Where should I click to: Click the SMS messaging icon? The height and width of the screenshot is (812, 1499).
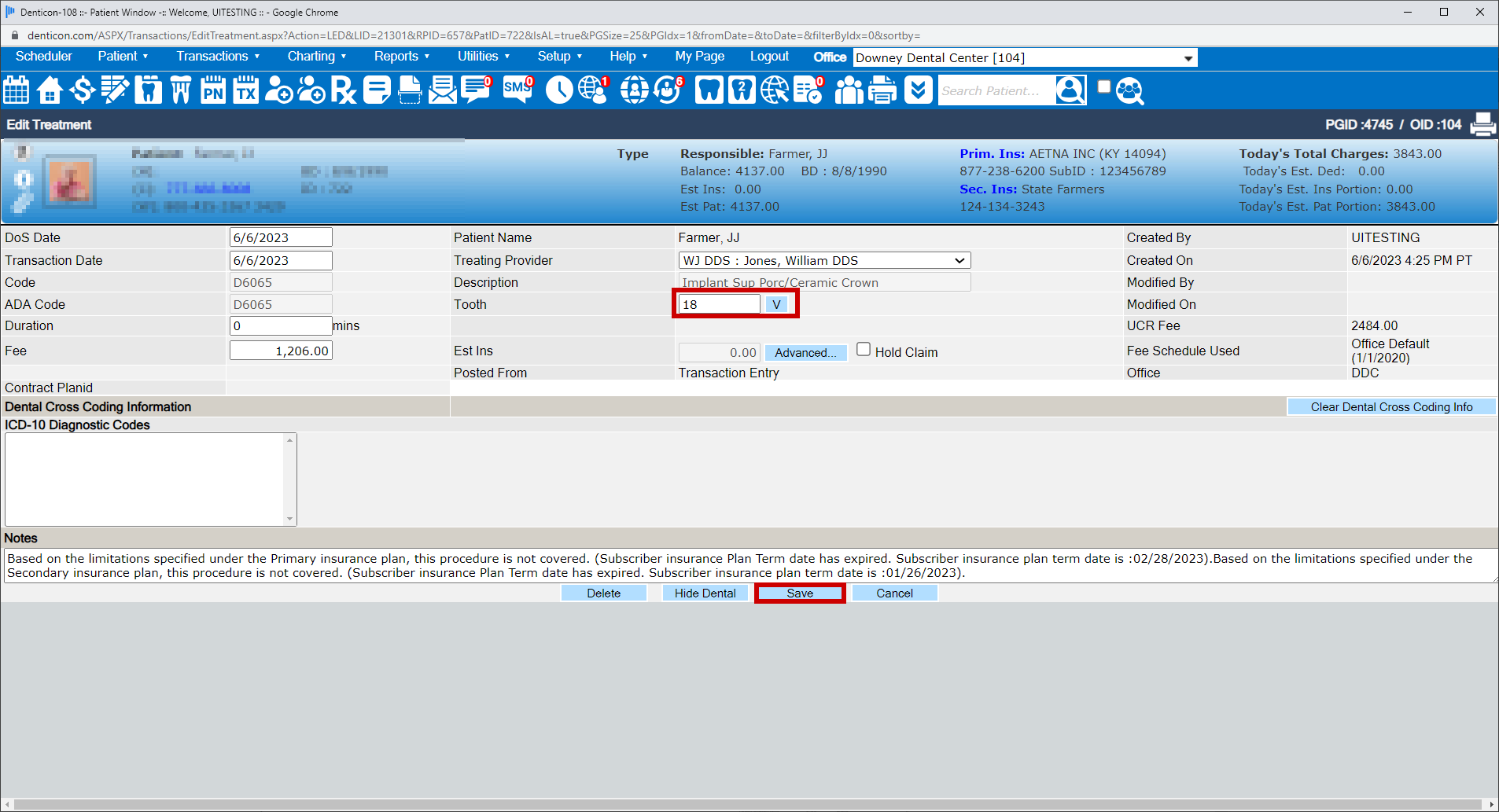point(516,90)
